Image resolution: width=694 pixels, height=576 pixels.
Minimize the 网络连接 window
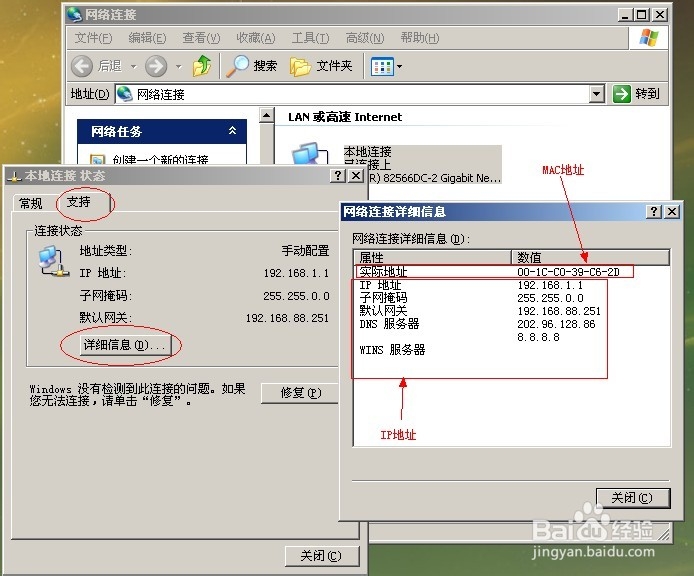625,15
